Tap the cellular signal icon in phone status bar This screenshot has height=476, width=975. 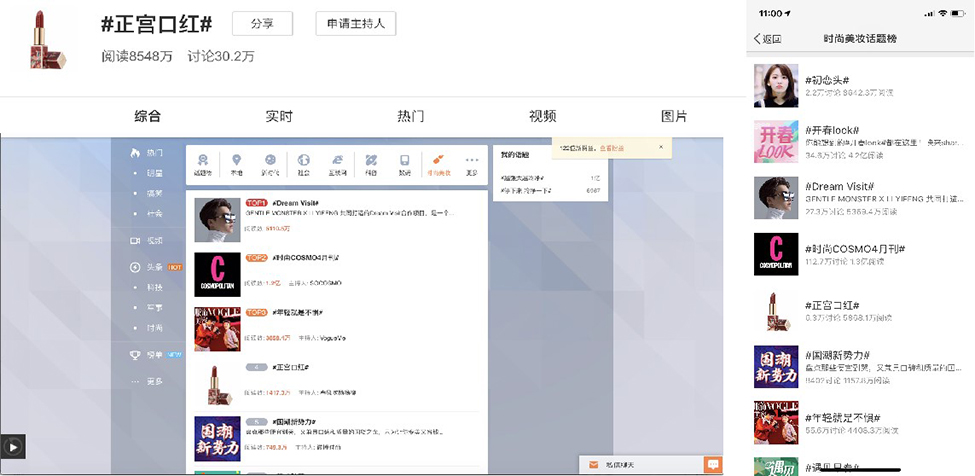click(930, 13)
